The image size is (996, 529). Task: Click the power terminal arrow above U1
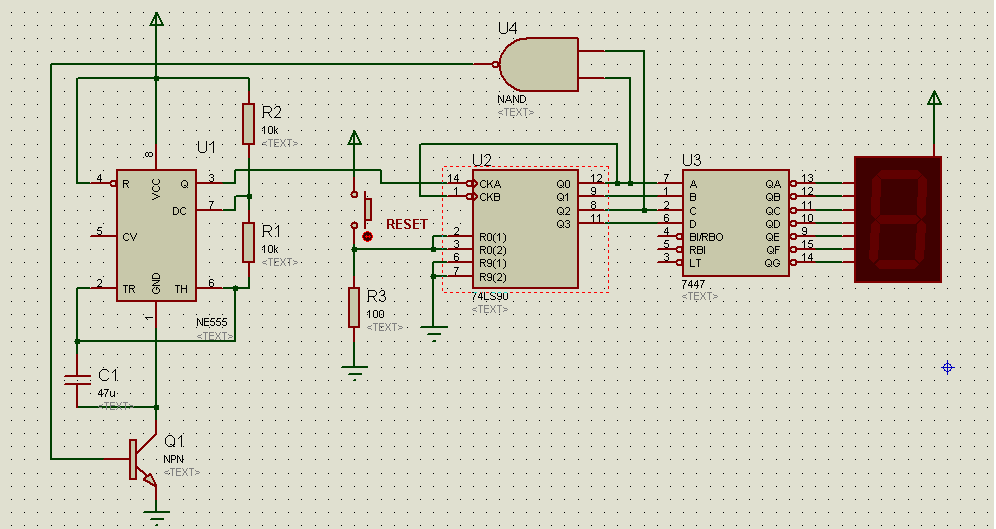tap(156, 19)
